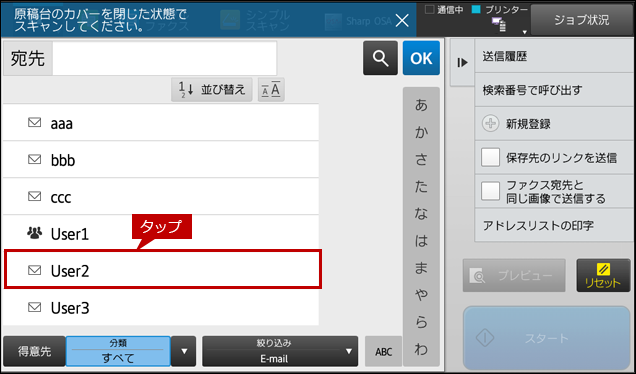Select the User1 group destination
Viewport: 636px width, 374px height.
click(161, 234)
